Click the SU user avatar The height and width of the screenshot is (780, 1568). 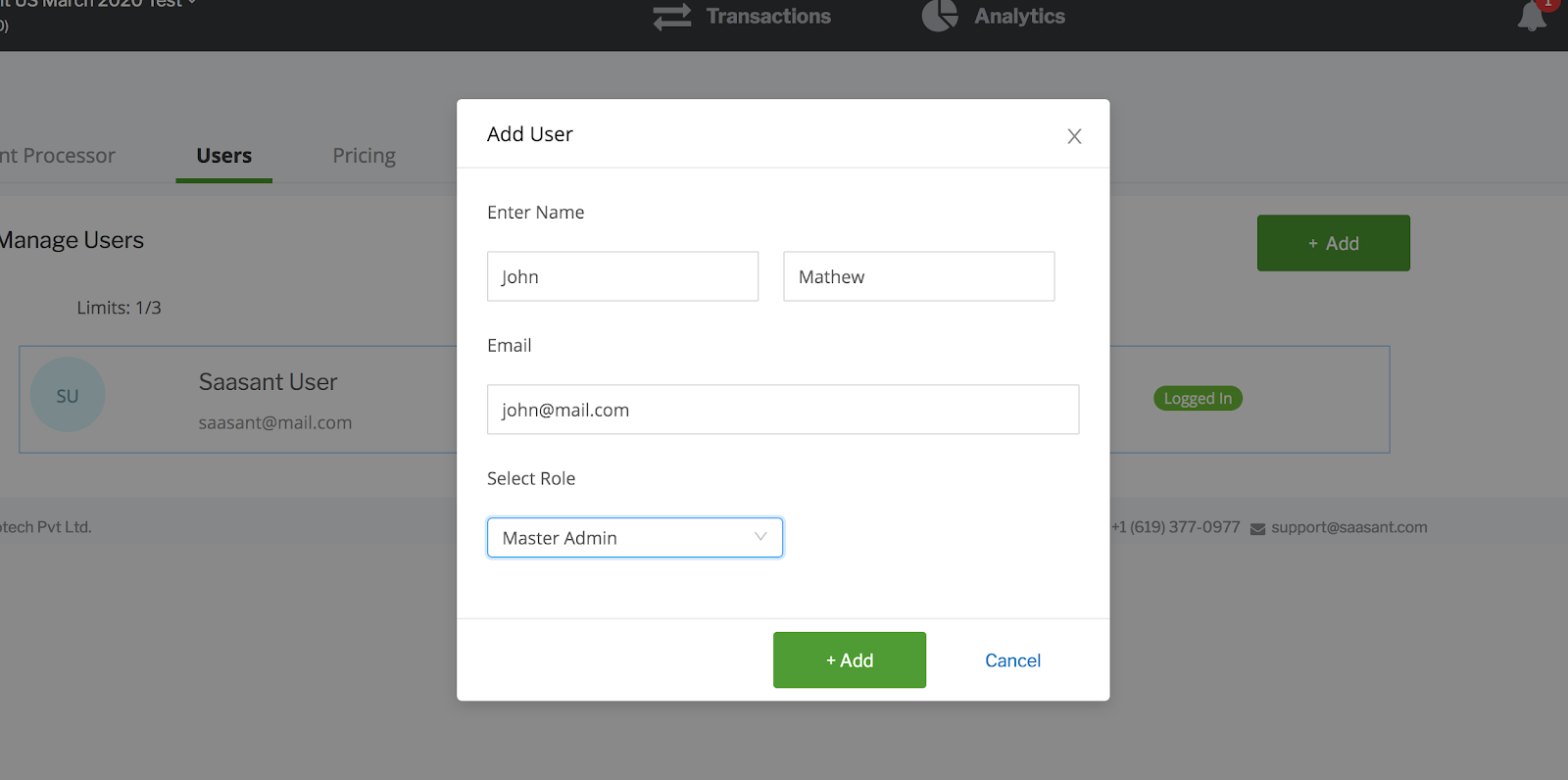click(x=68, y=395)
